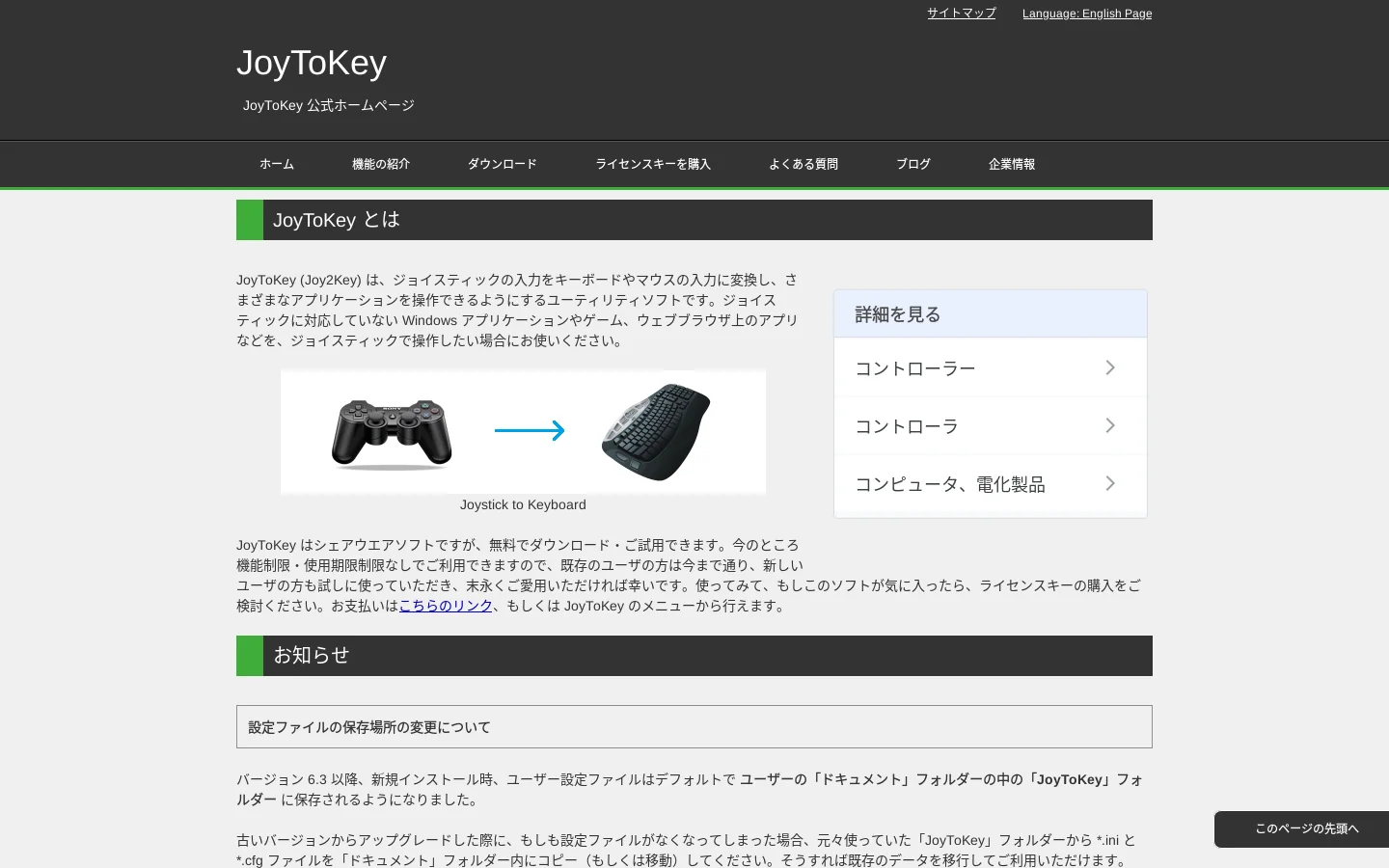
Task: Click the Joystick to Keyboard caption
Action: coord(523,504)
